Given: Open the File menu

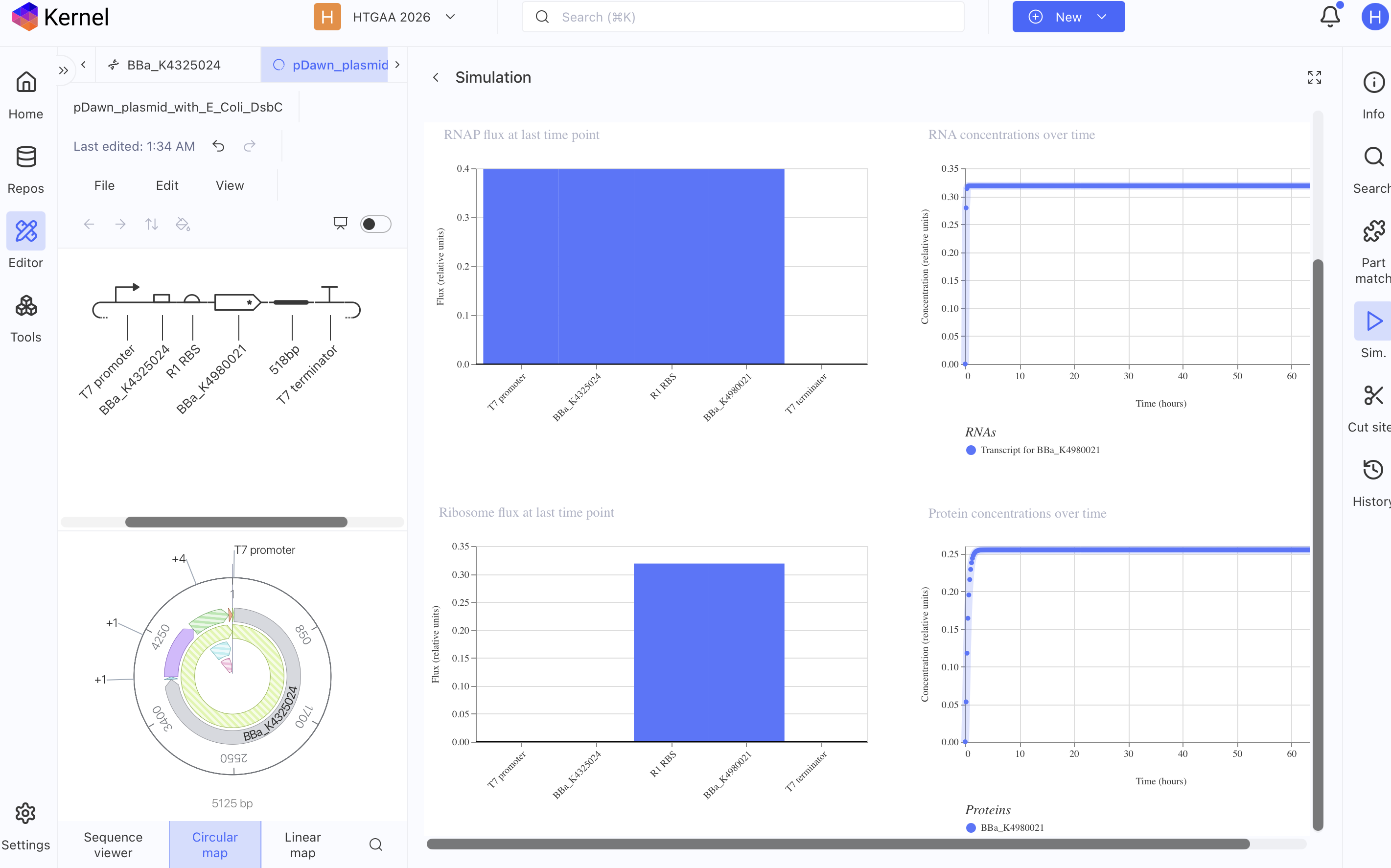Looking at the screenshot, I should pyautogui.click(x=104, y=185).
